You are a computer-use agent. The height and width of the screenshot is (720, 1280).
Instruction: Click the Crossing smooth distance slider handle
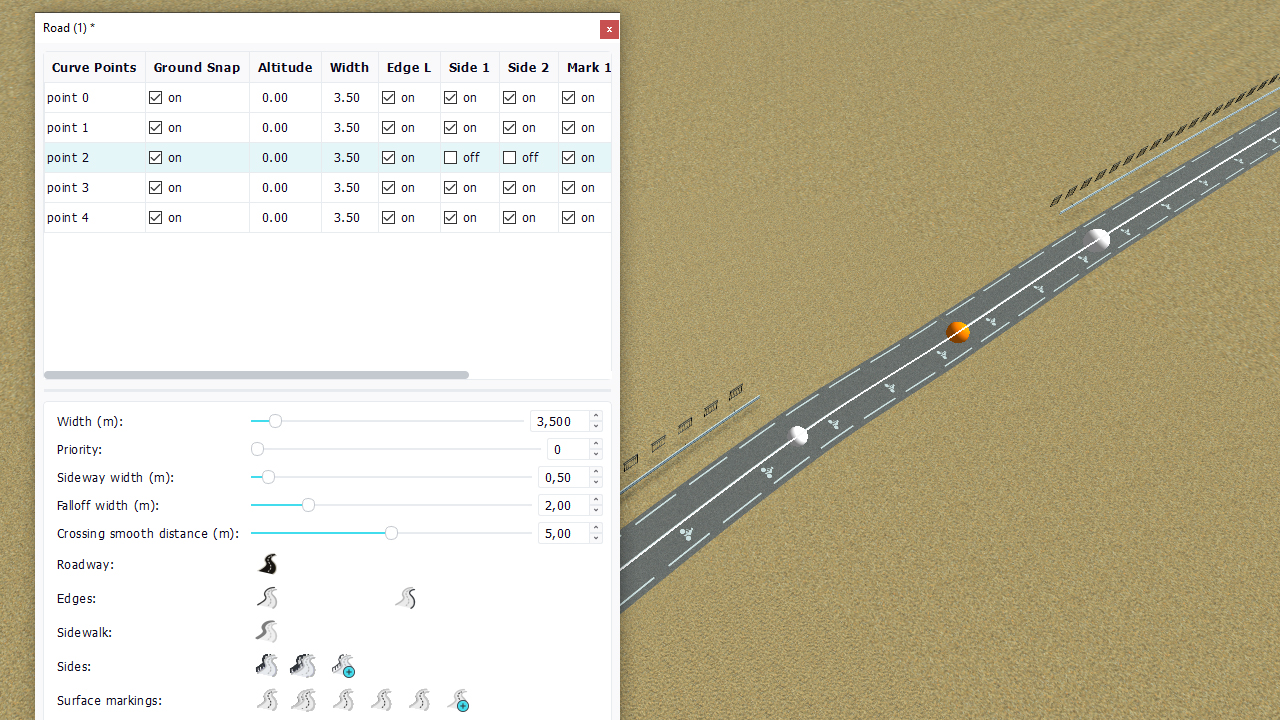[391, 533]
